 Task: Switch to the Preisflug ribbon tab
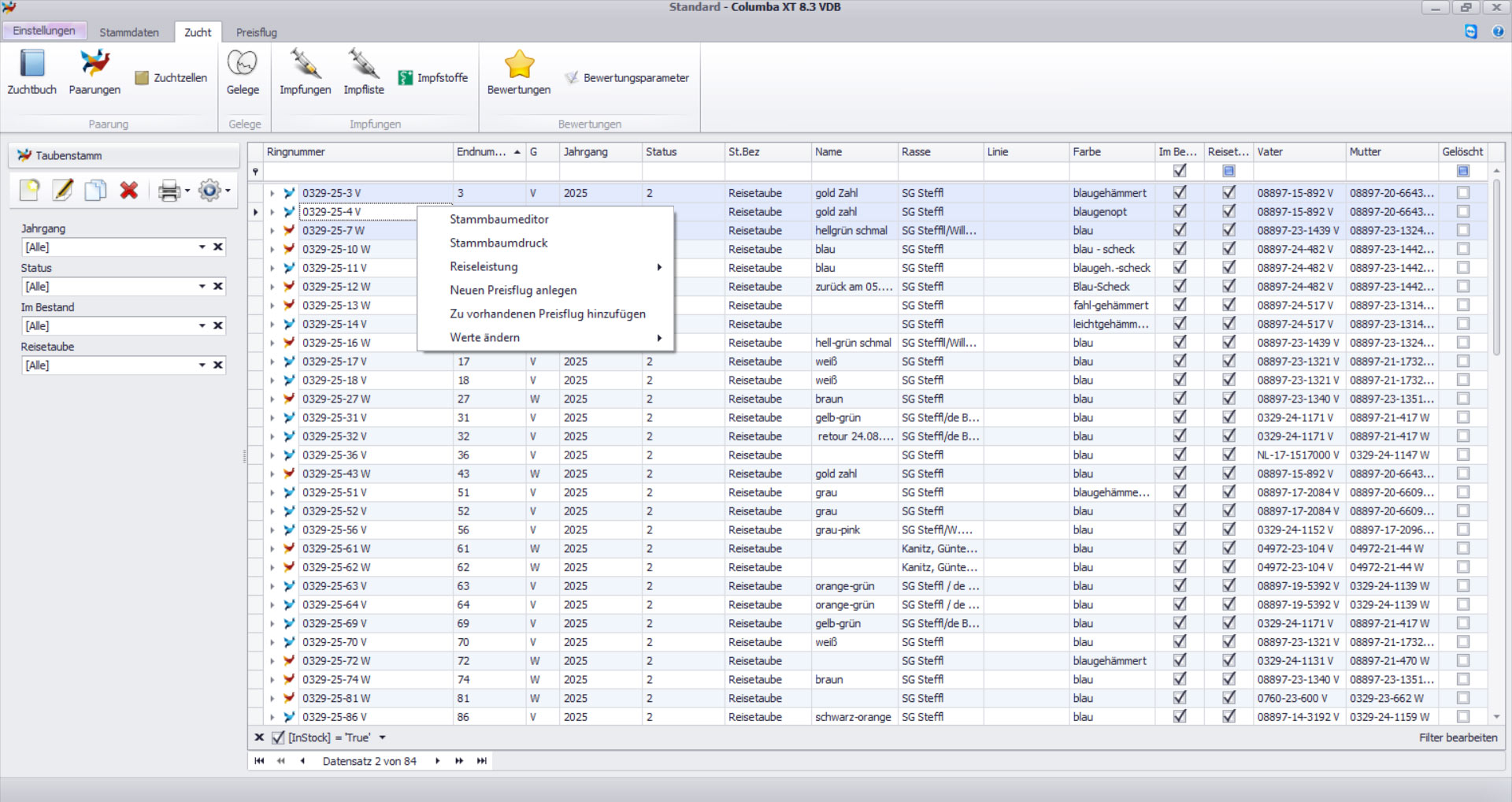click(x=256, y=32)
